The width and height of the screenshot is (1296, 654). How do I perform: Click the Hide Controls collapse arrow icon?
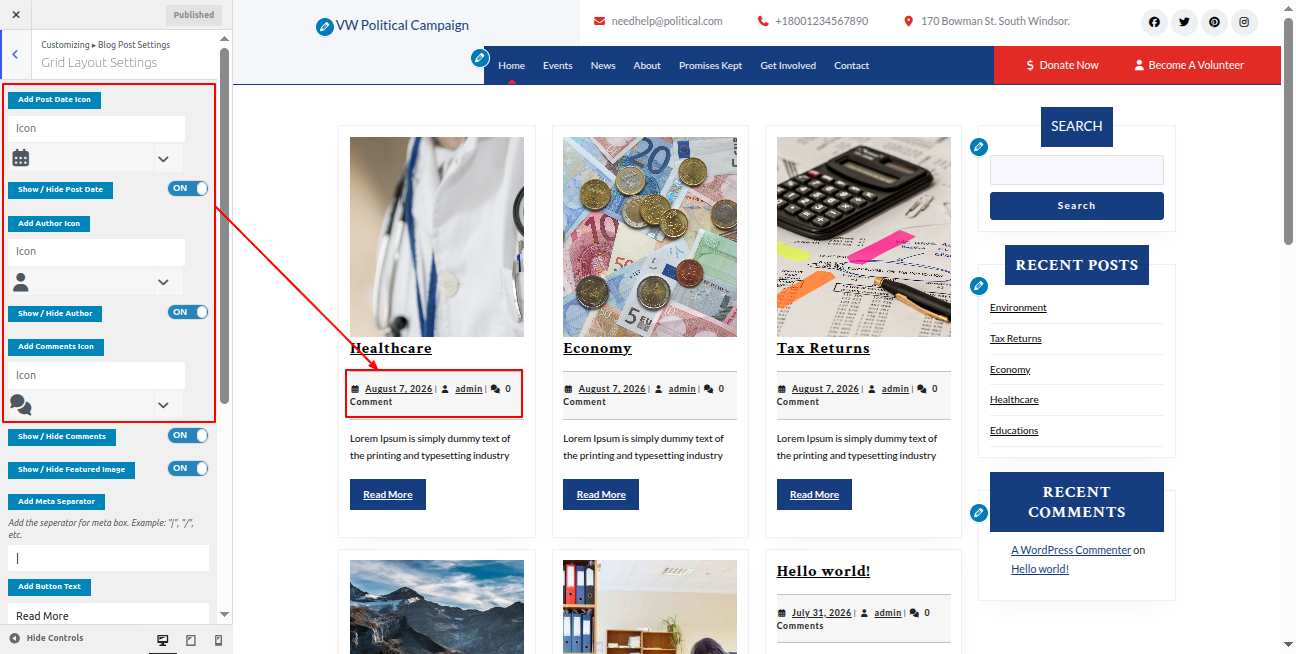pyautogui.click(x=15, y=638)
